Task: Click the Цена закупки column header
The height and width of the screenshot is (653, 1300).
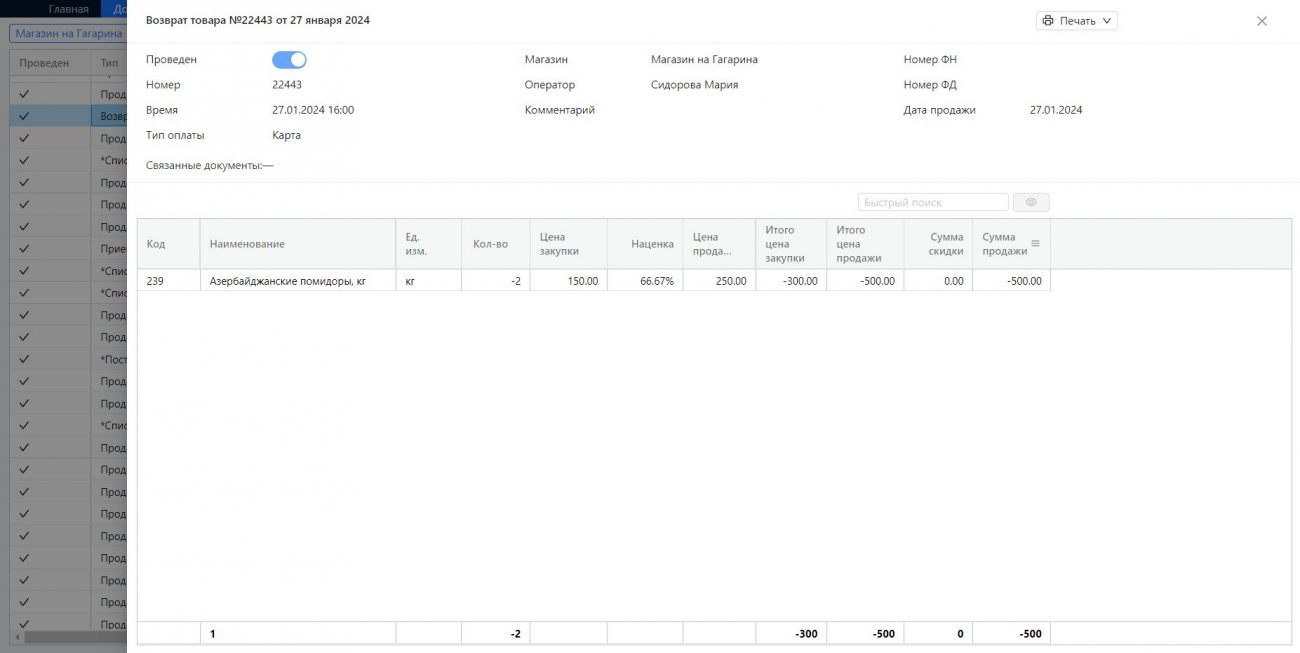Action: pyautogui.click(x=553, y=244)
